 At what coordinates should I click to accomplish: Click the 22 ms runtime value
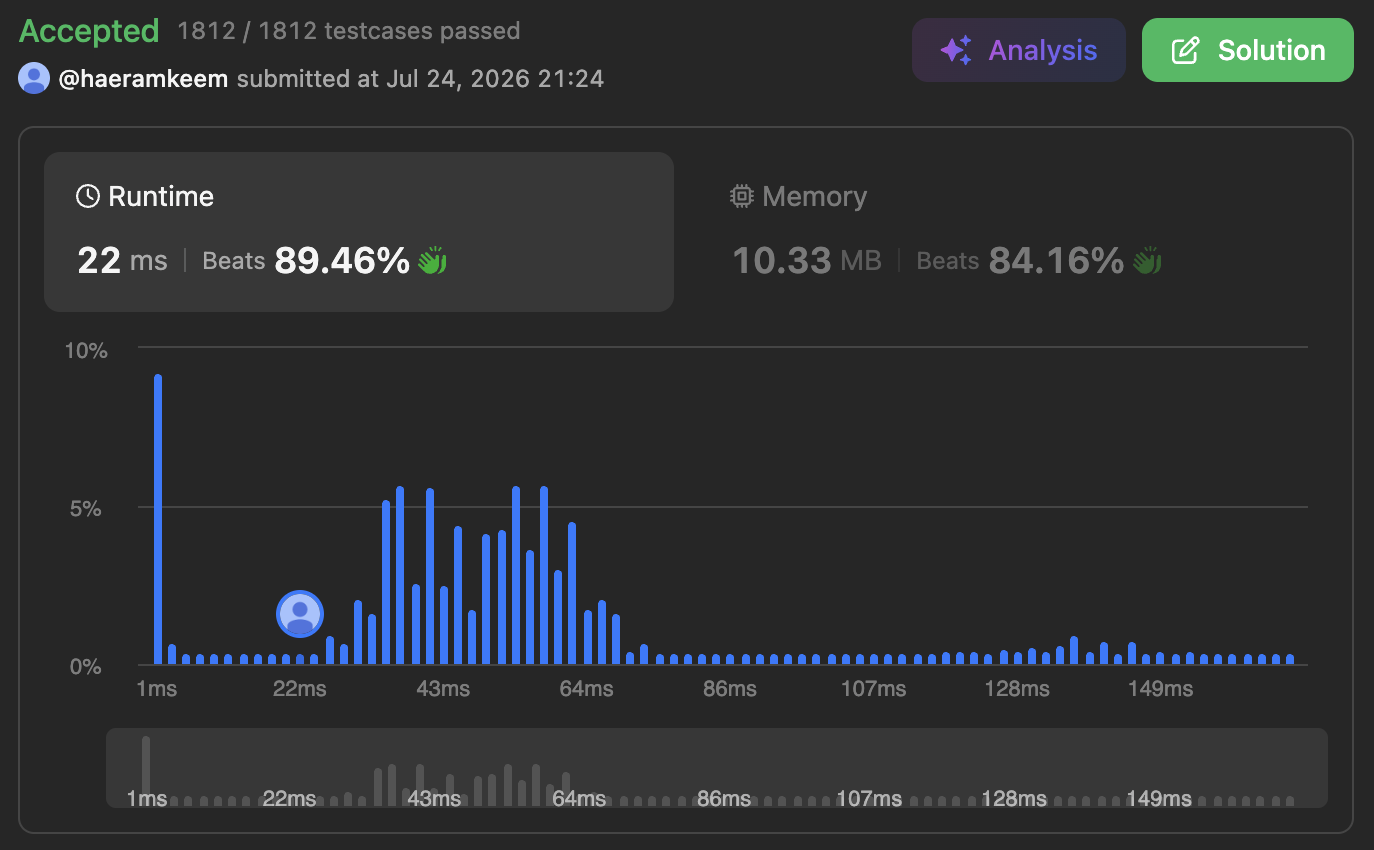[123, 261]
